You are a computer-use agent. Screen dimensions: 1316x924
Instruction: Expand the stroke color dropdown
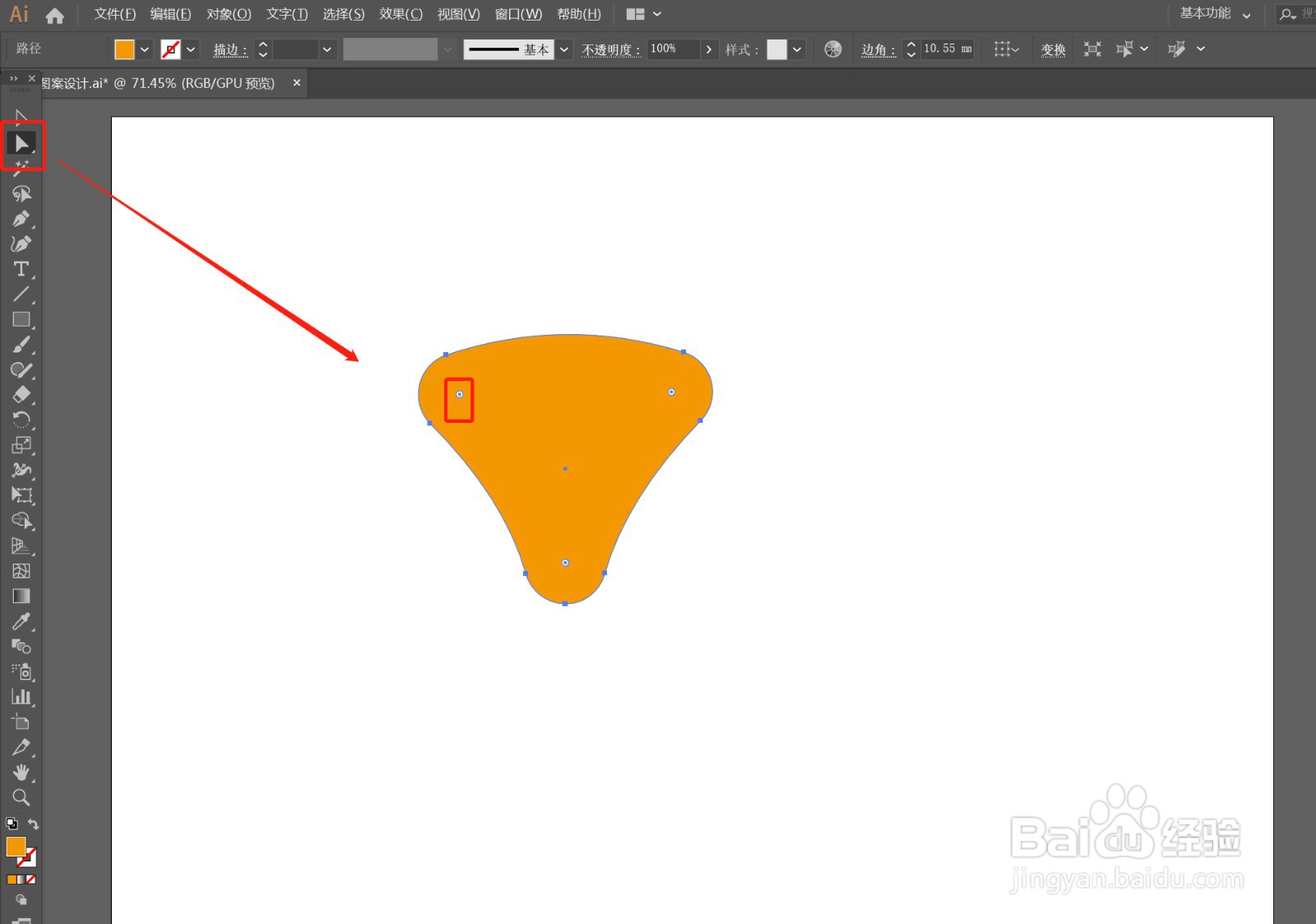(x=191, y=49)
